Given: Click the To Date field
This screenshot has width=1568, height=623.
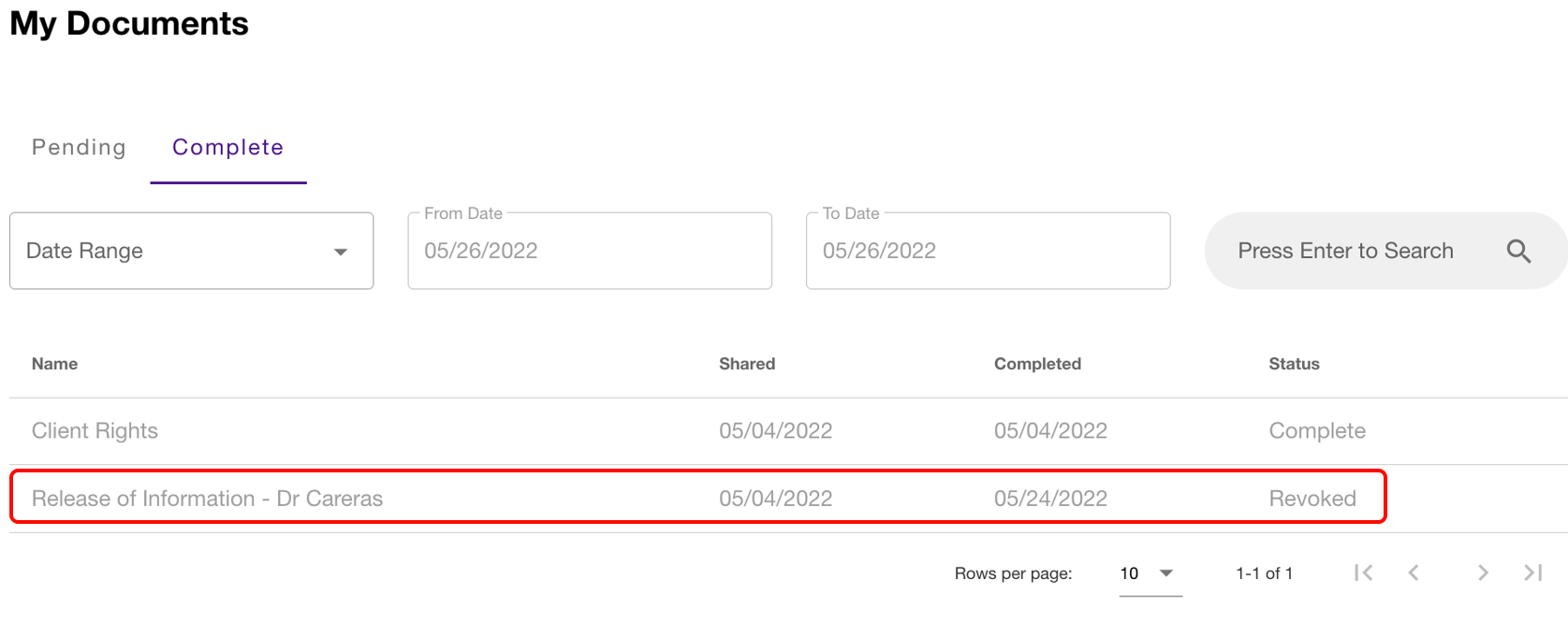Looking at the screenshot, I should (987, 251).
